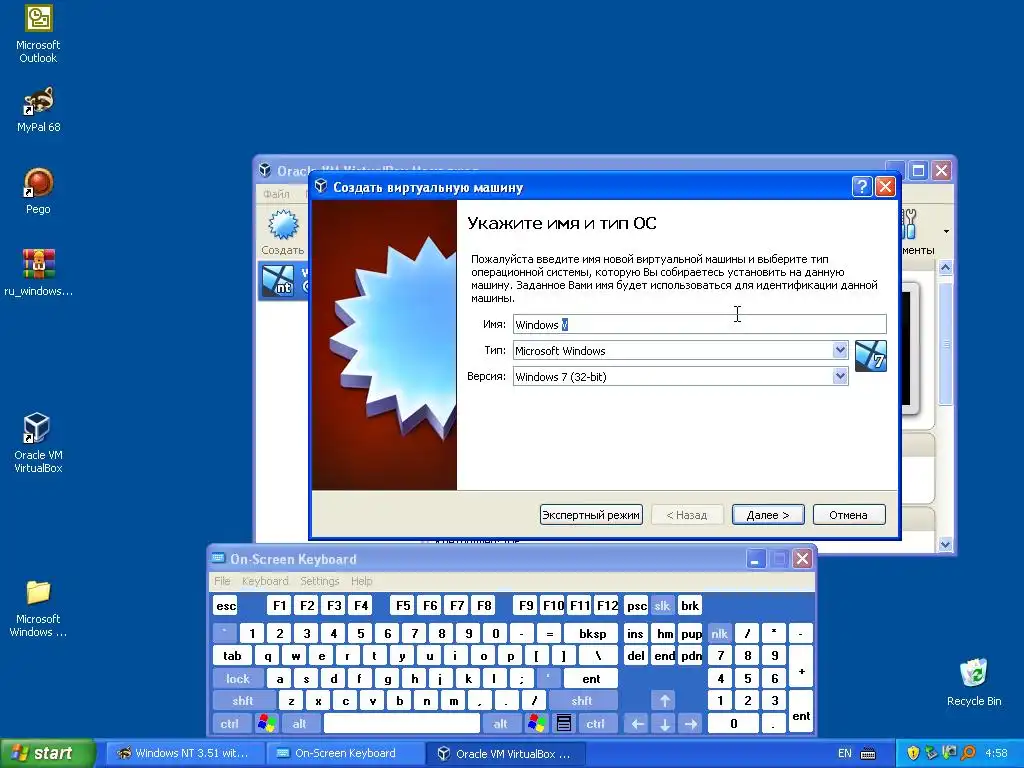Viewport: 1024px width, 768px height.
Task: Click the del key on keyboard
Action: pyautogui.click(x=635, y=656)
